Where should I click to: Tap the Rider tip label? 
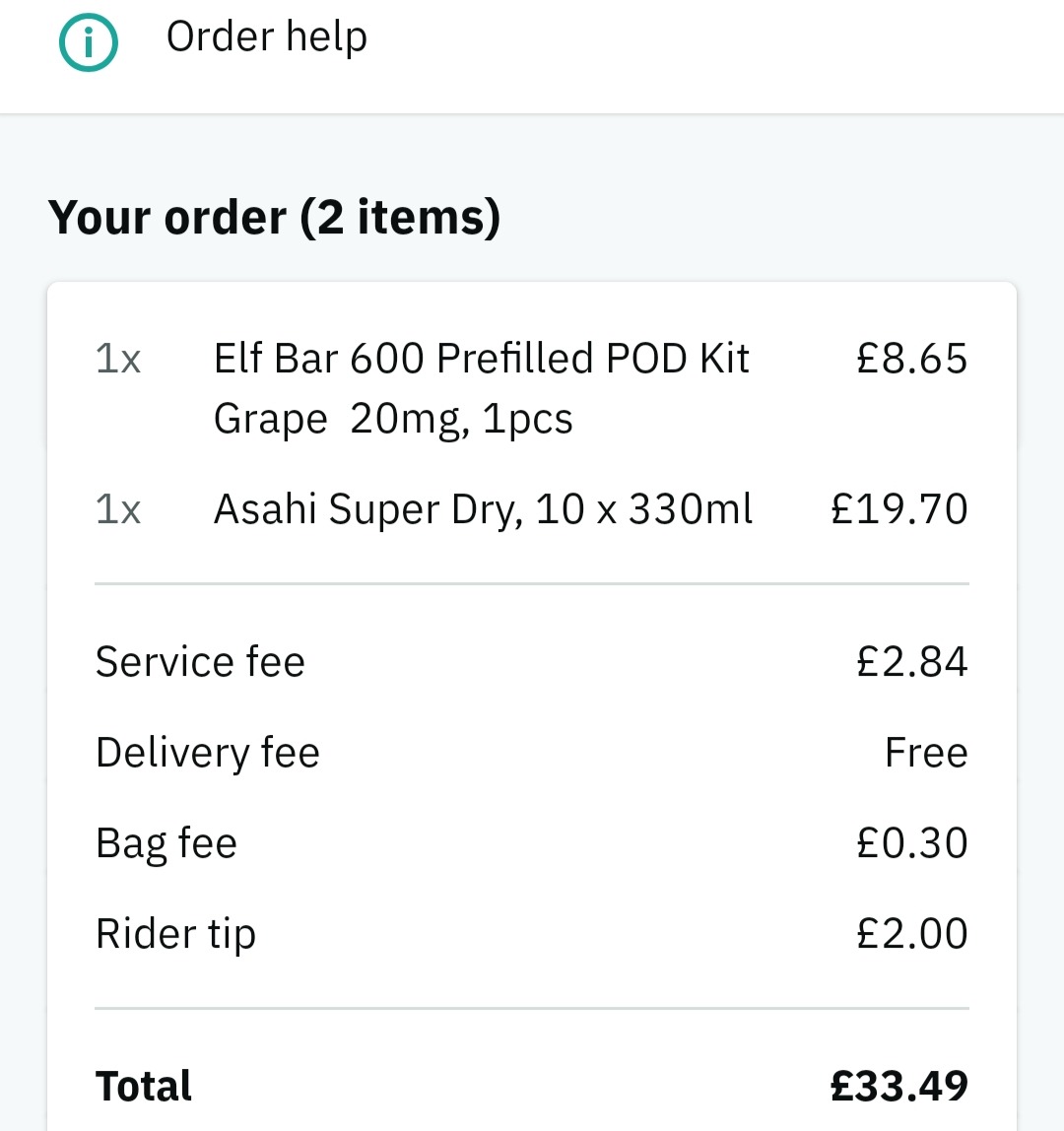(x=176, y=934)
